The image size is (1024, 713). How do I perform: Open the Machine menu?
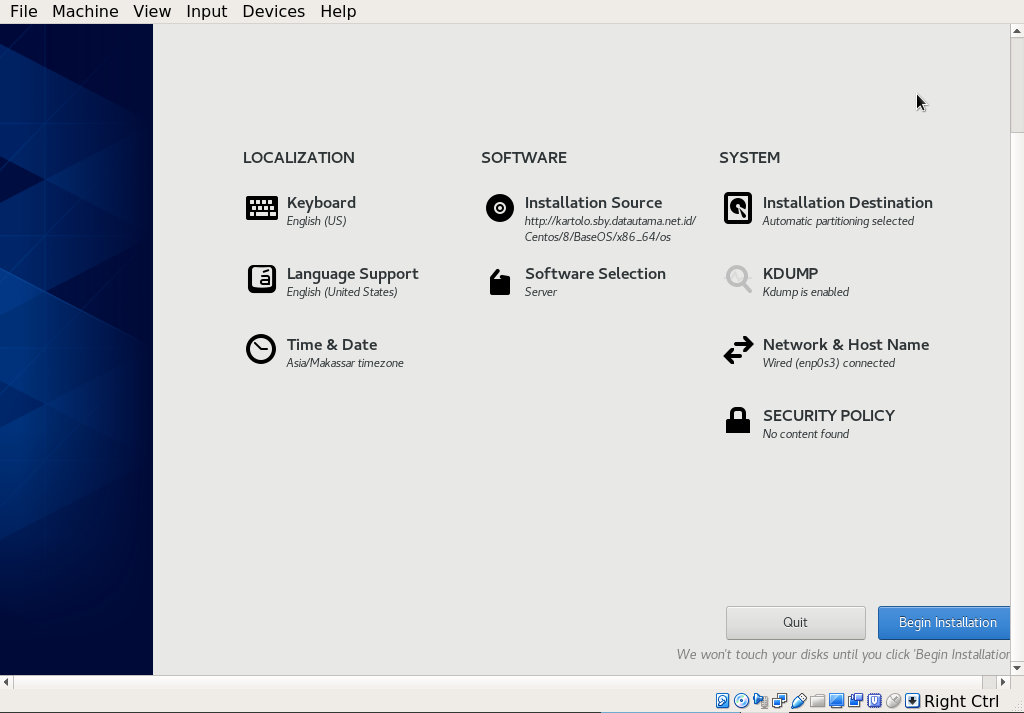tap(85, 11)
